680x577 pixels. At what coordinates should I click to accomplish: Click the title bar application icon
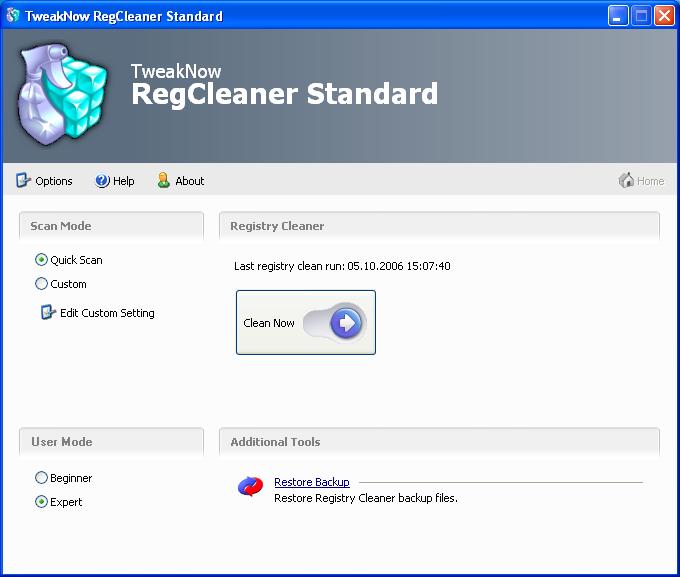click(x=13, y=16)
